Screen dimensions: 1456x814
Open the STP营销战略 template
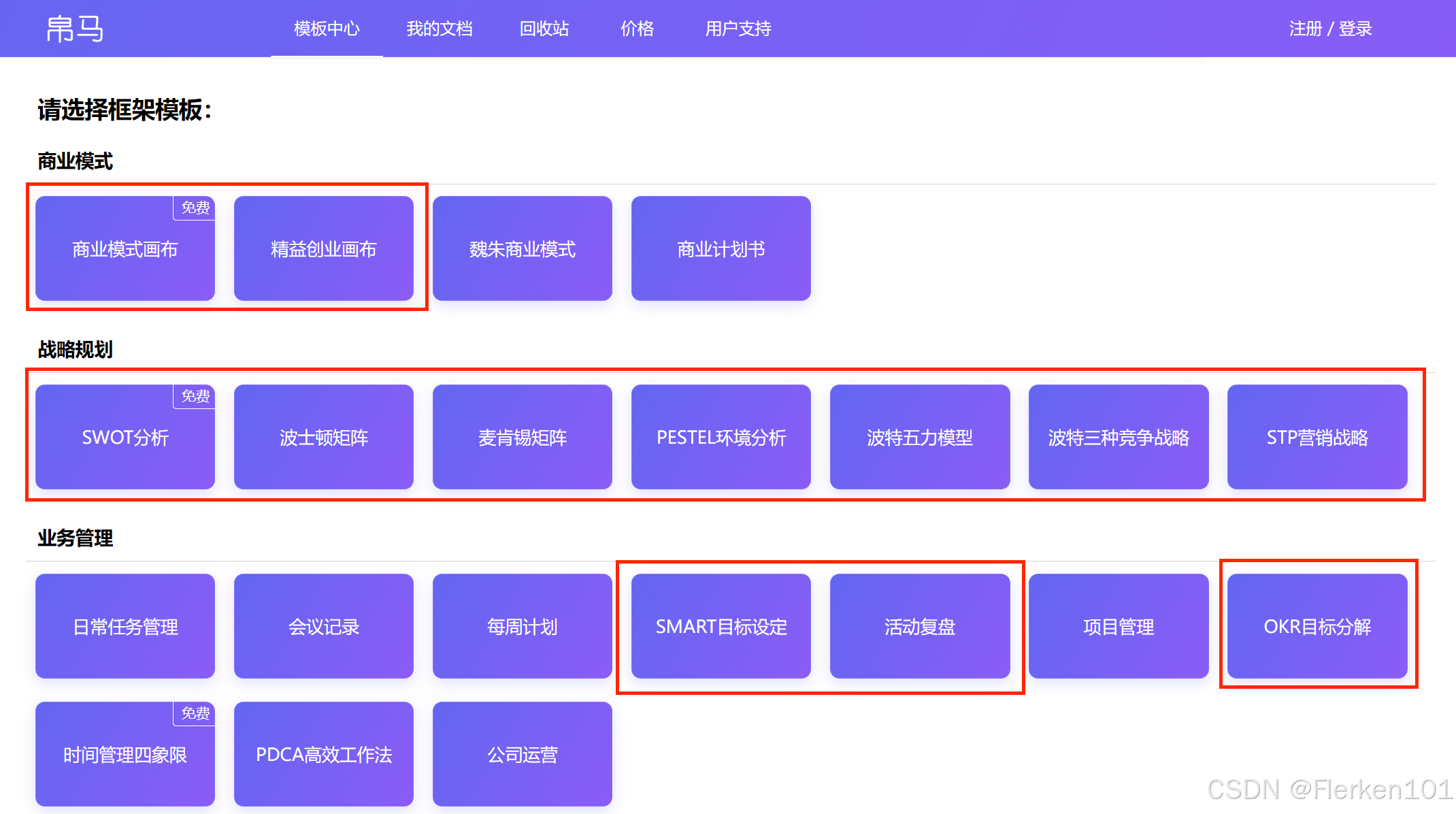click(x=1317, y=438)
